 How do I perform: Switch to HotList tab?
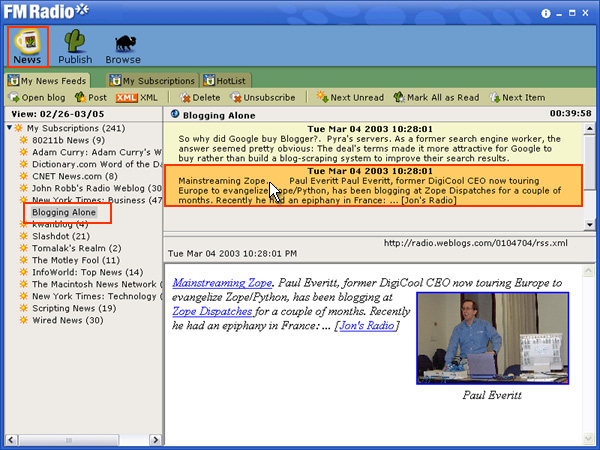(x=225, y=81)
